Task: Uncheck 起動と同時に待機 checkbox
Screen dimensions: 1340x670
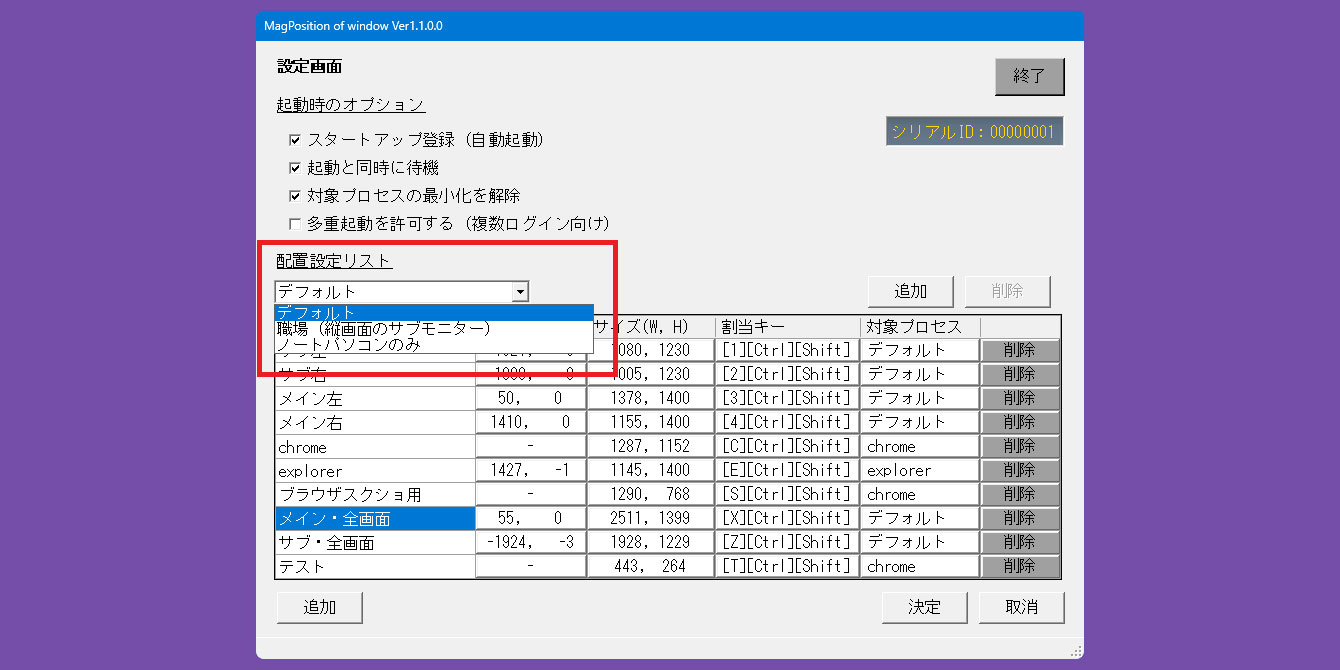Action: 295,168
